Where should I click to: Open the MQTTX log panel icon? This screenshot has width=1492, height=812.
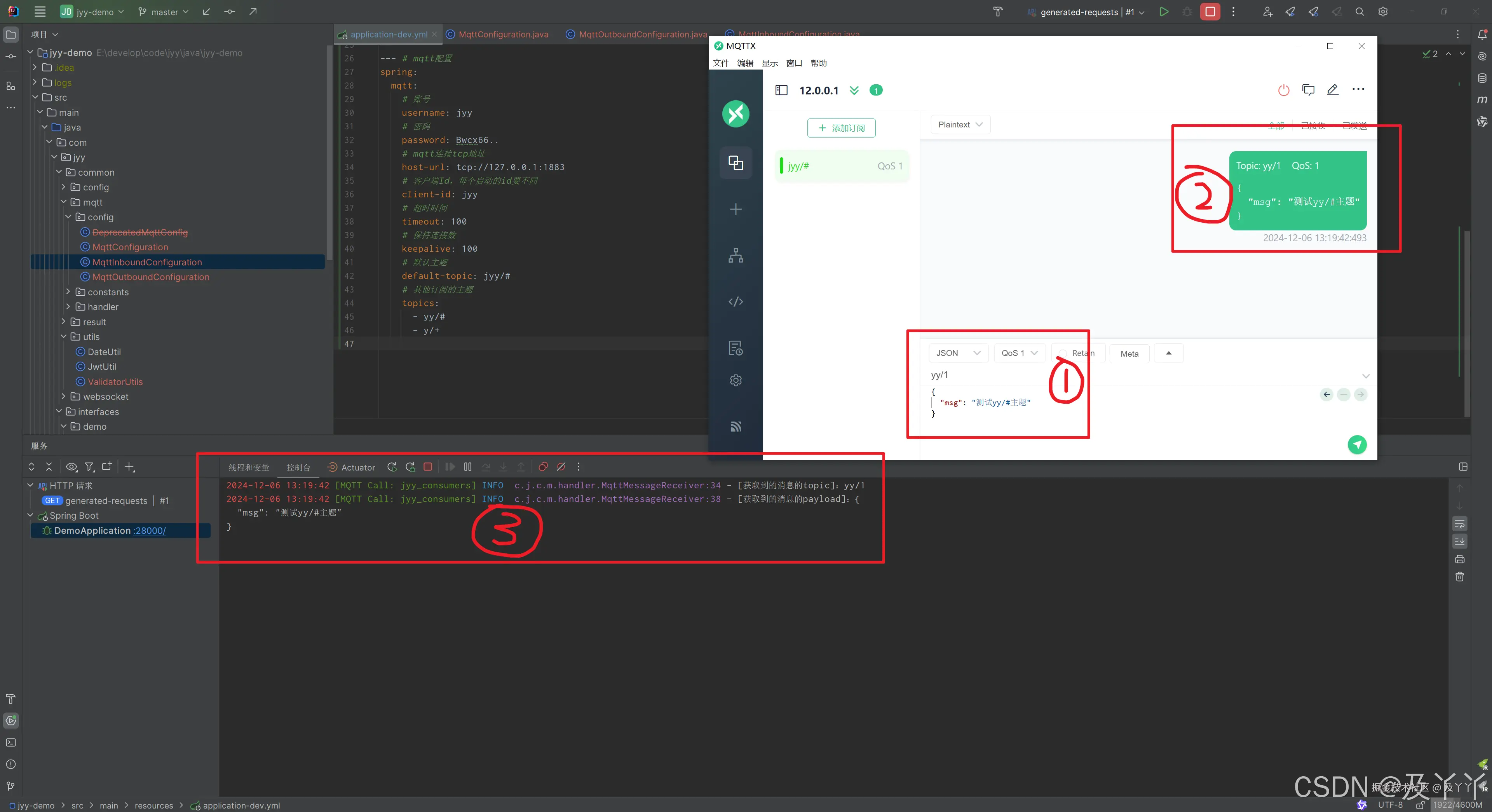[736, 347]
